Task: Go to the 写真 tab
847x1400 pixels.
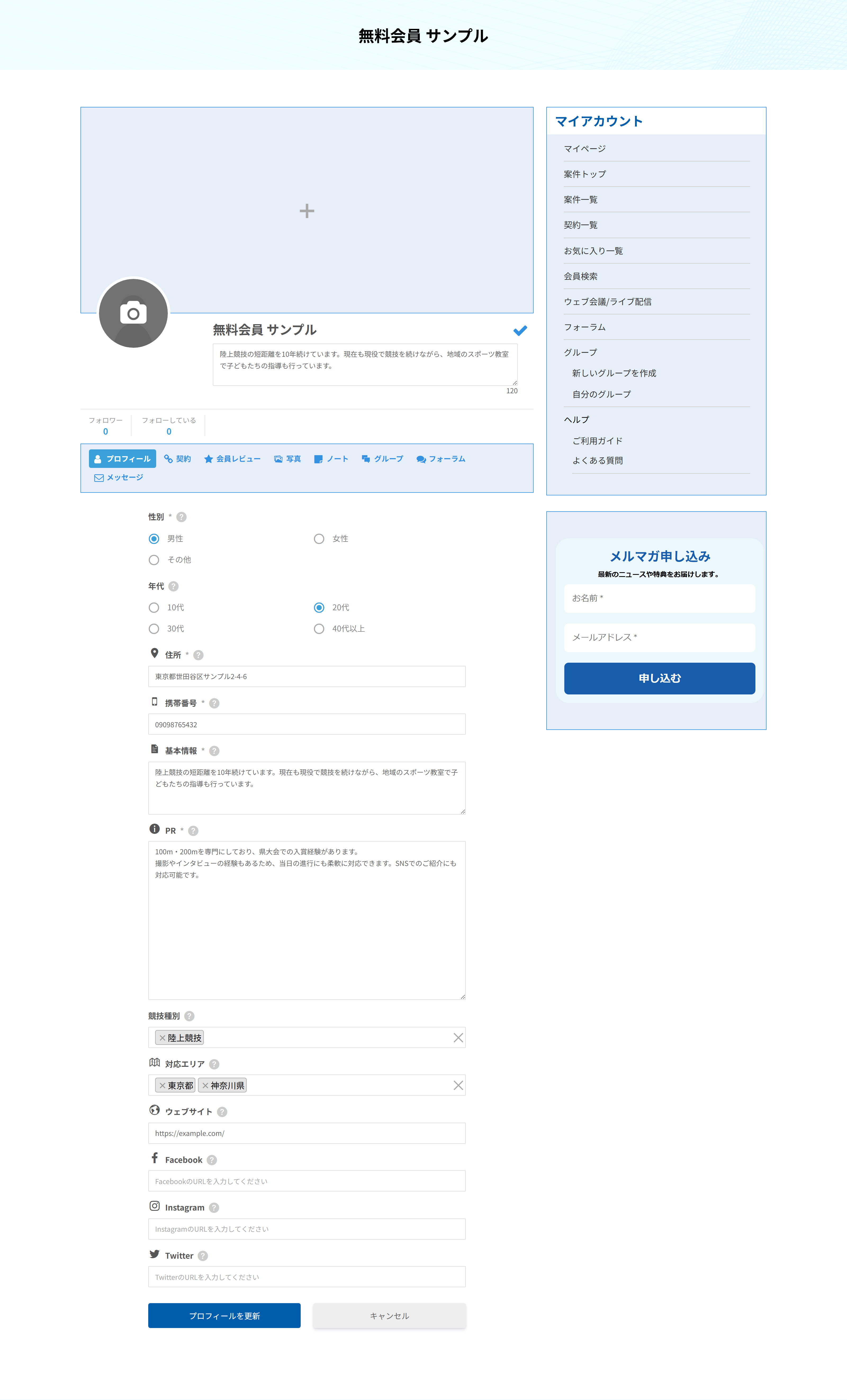Action: tap(287, 459)
